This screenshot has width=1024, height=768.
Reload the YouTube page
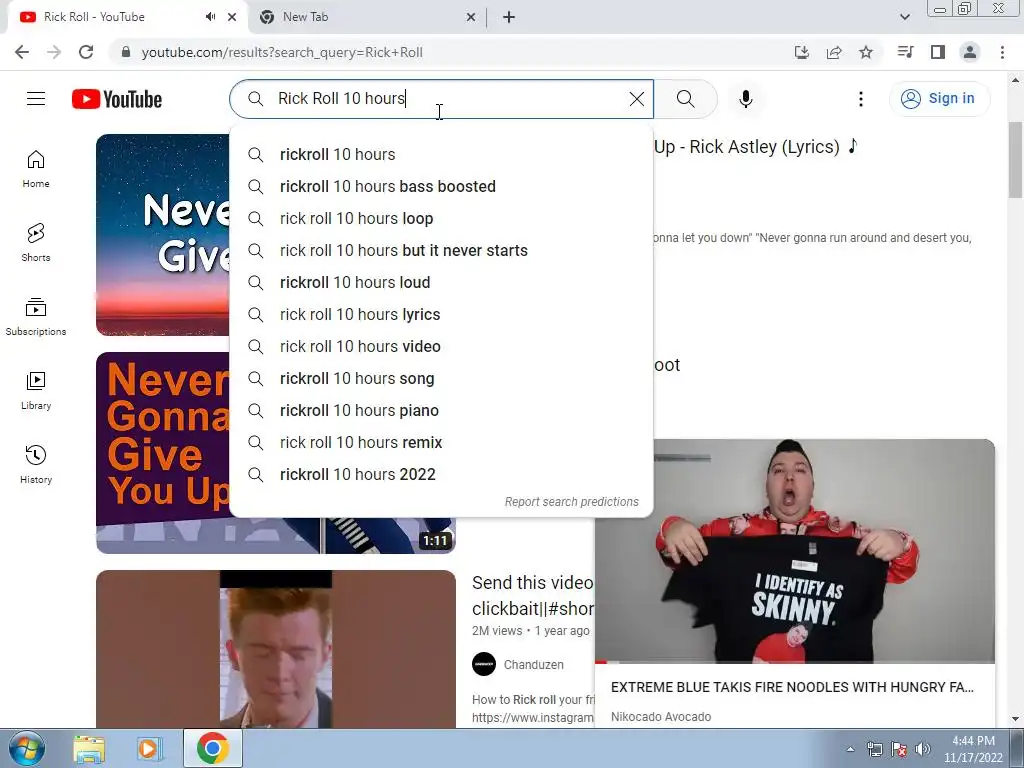[86, 52]
